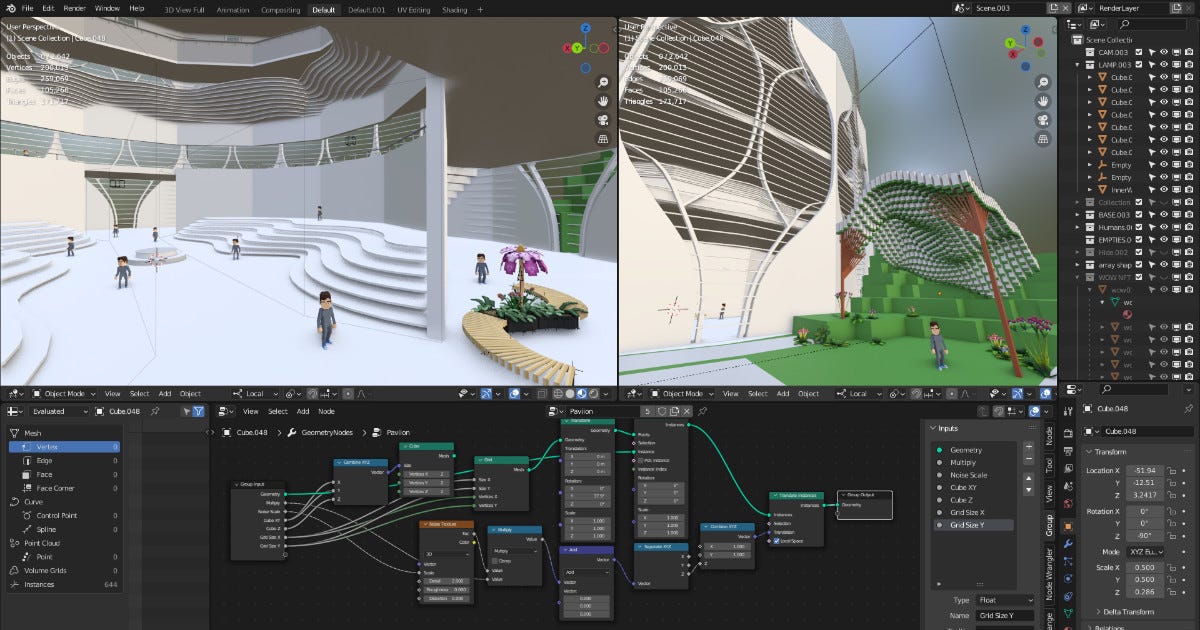
Task: Open the Modifier properties wrench tab
Action: pyautogui.click(x=1068, y=543)
